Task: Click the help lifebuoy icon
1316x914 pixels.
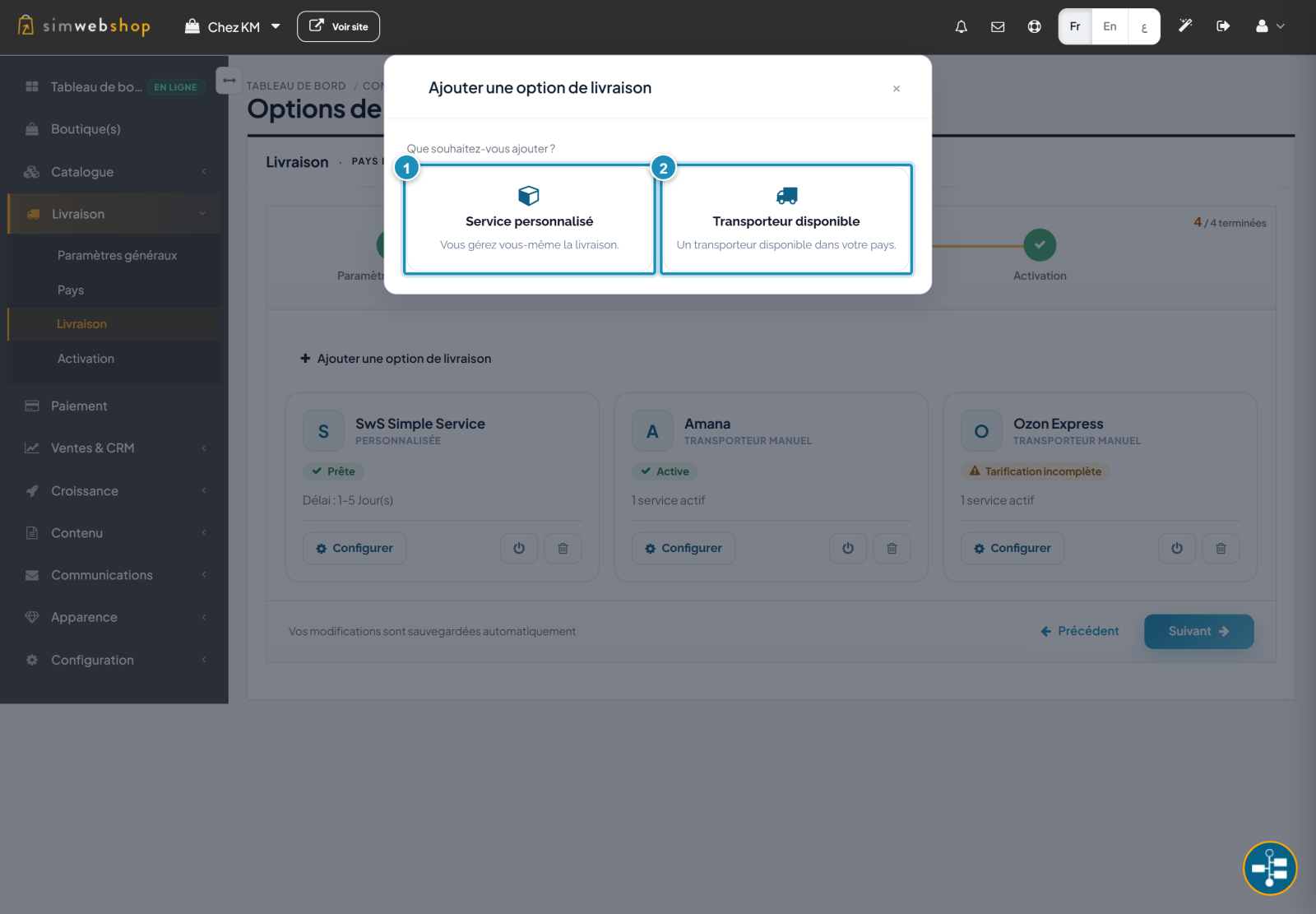Action: (1034, 26)
